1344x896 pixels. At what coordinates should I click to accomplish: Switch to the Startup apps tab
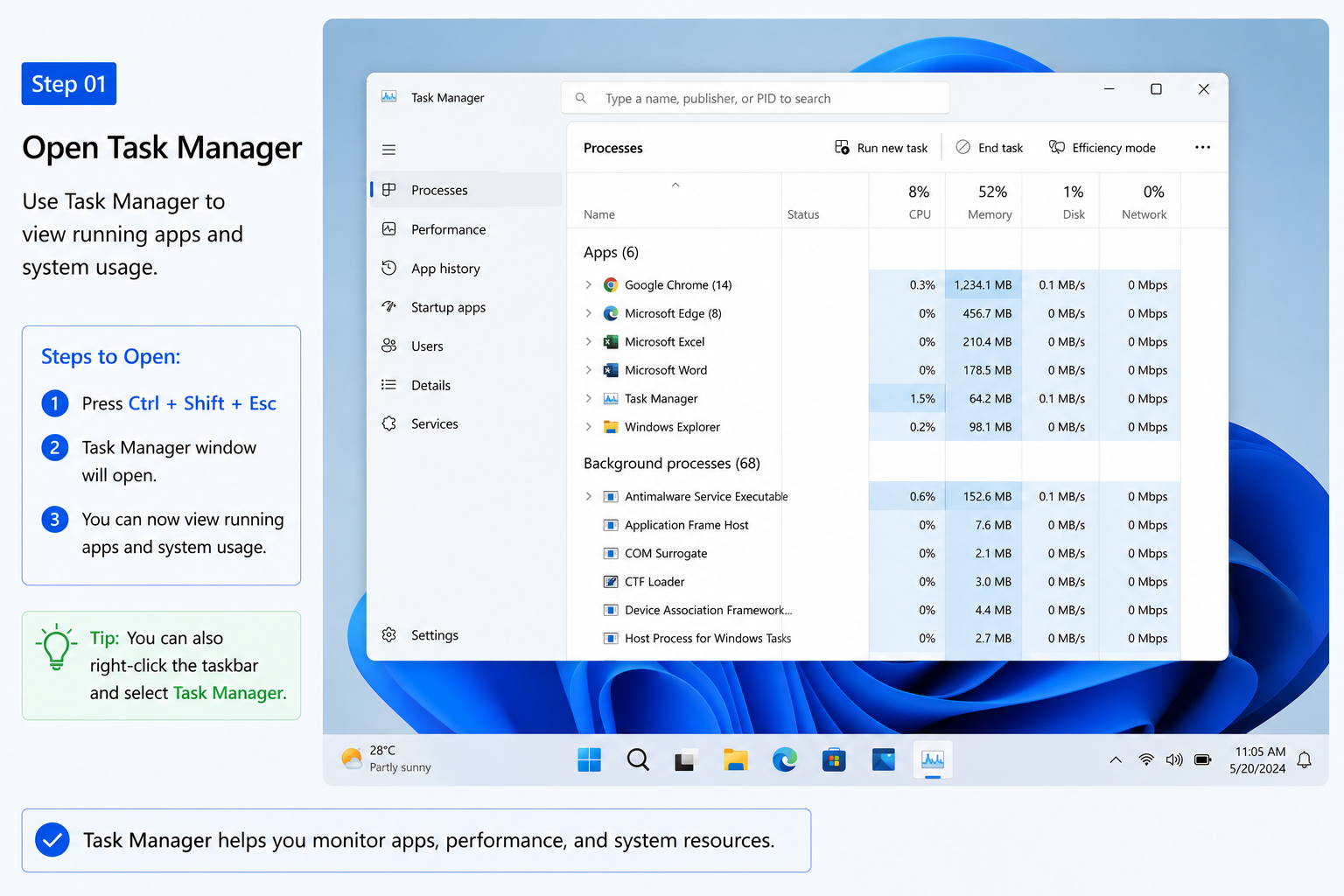tap(465, 307)
